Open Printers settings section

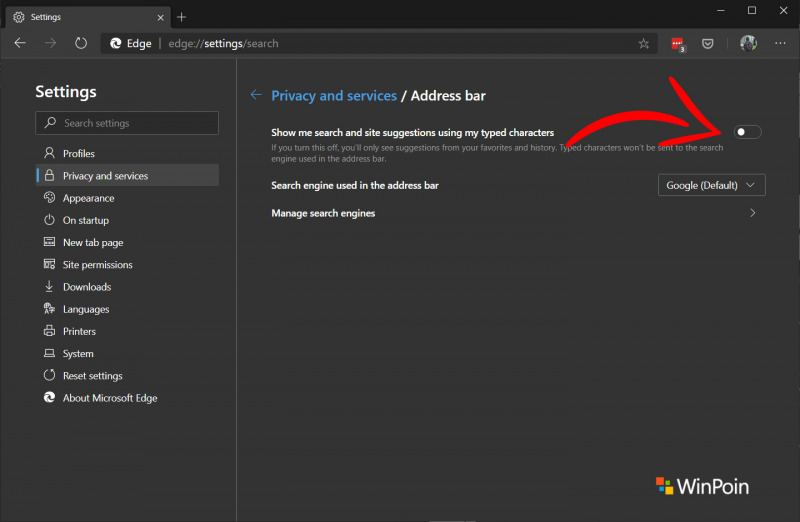(127, 331)
